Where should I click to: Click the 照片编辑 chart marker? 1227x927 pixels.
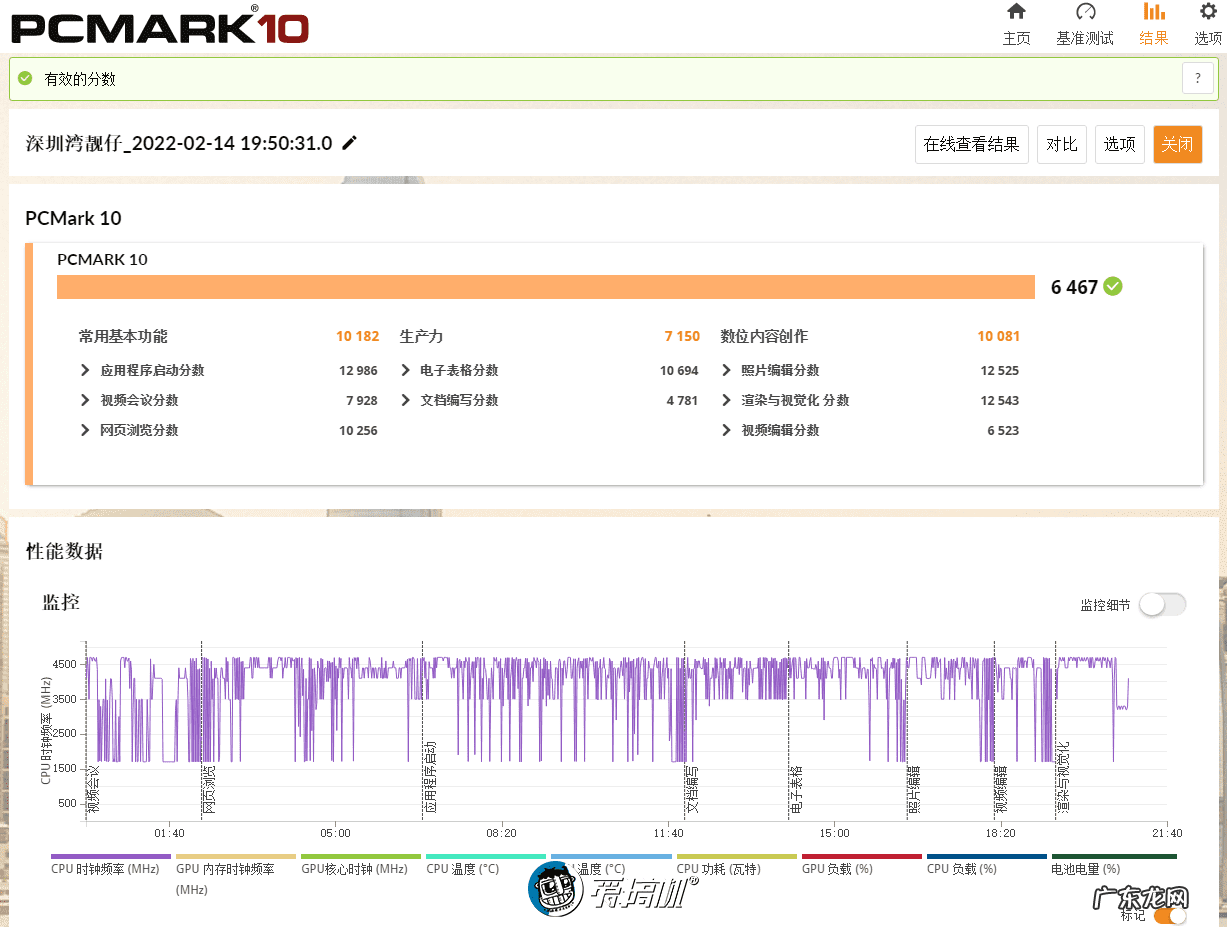click(x=914, y=790)
